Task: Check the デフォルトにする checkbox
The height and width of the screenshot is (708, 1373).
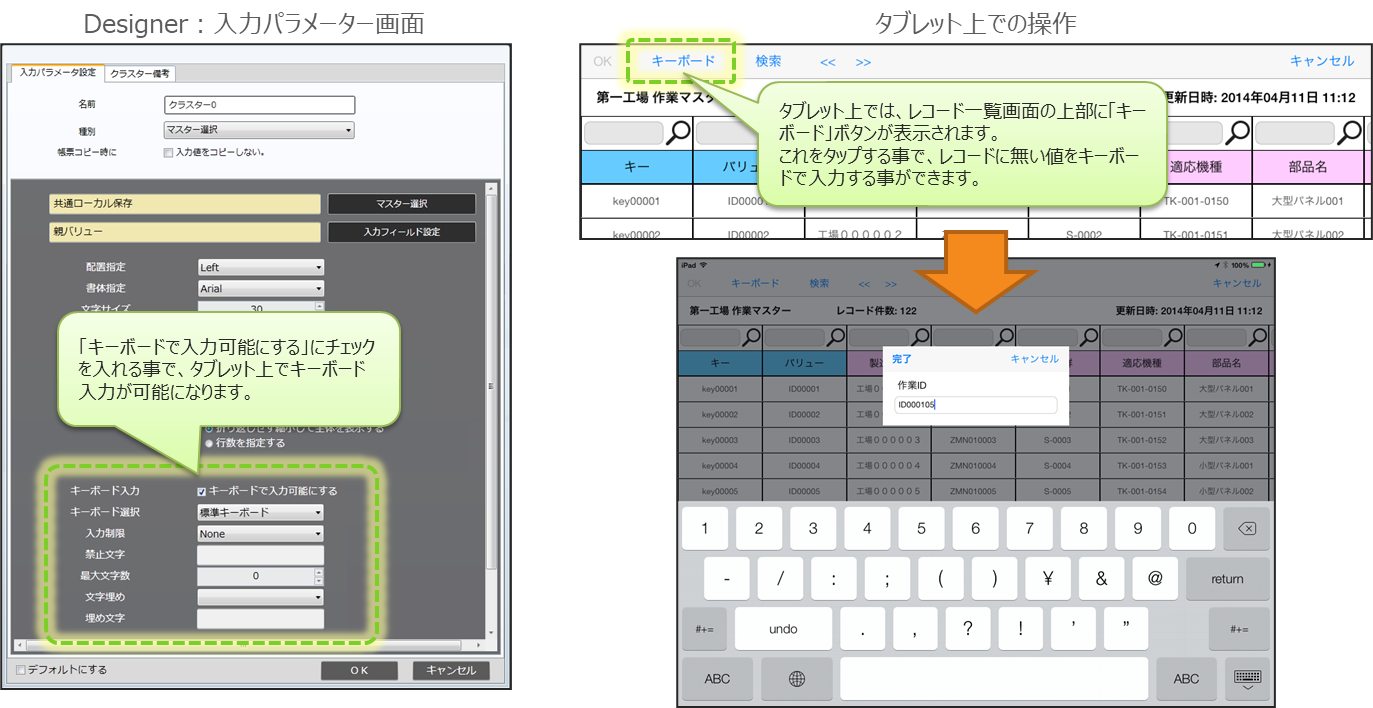Action: [21, 670]
